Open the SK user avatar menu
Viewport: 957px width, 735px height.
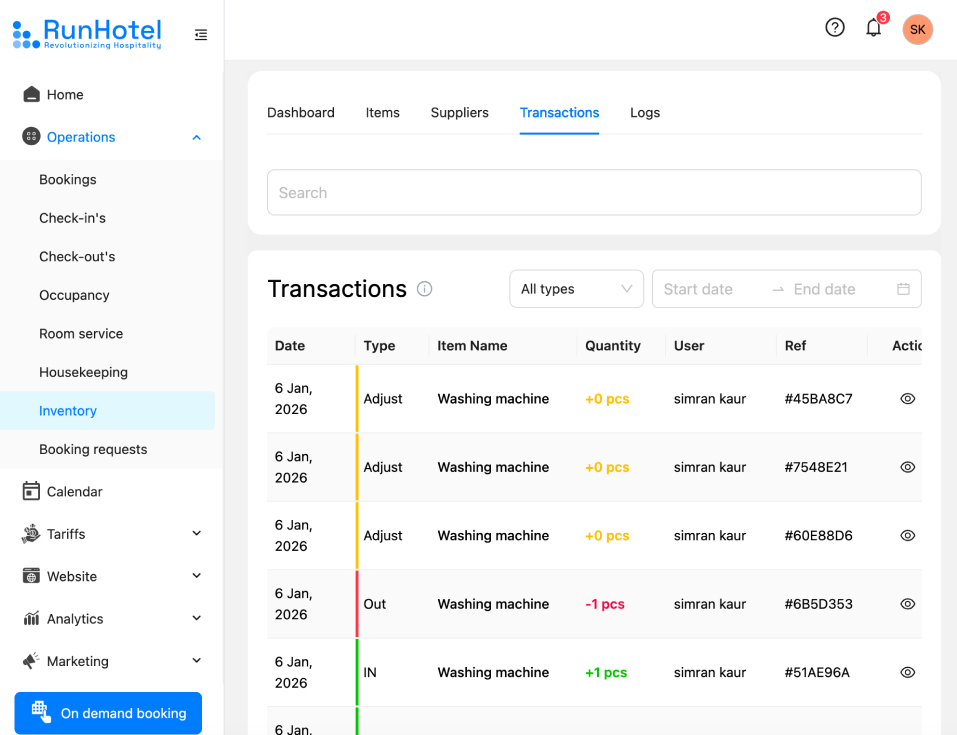(917, 29)
